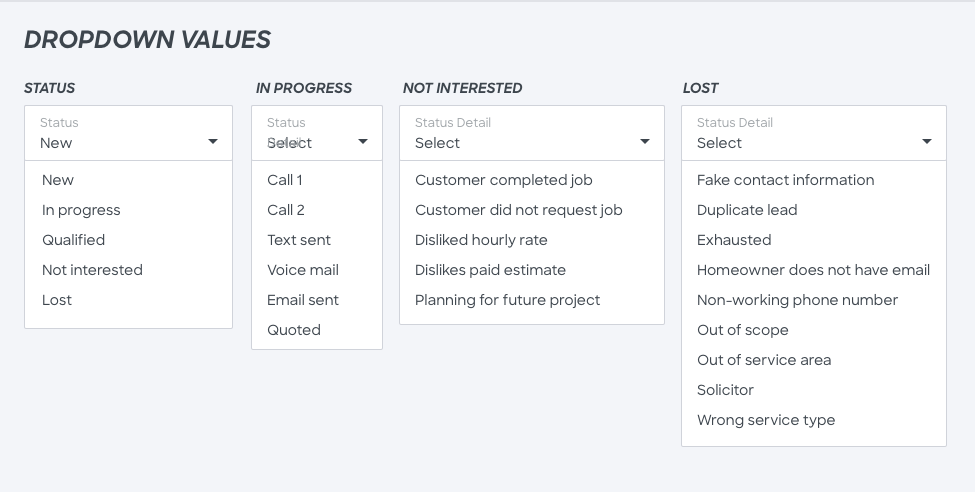
Task: Select the 'Quoted' option
Action: pos(294,330)
